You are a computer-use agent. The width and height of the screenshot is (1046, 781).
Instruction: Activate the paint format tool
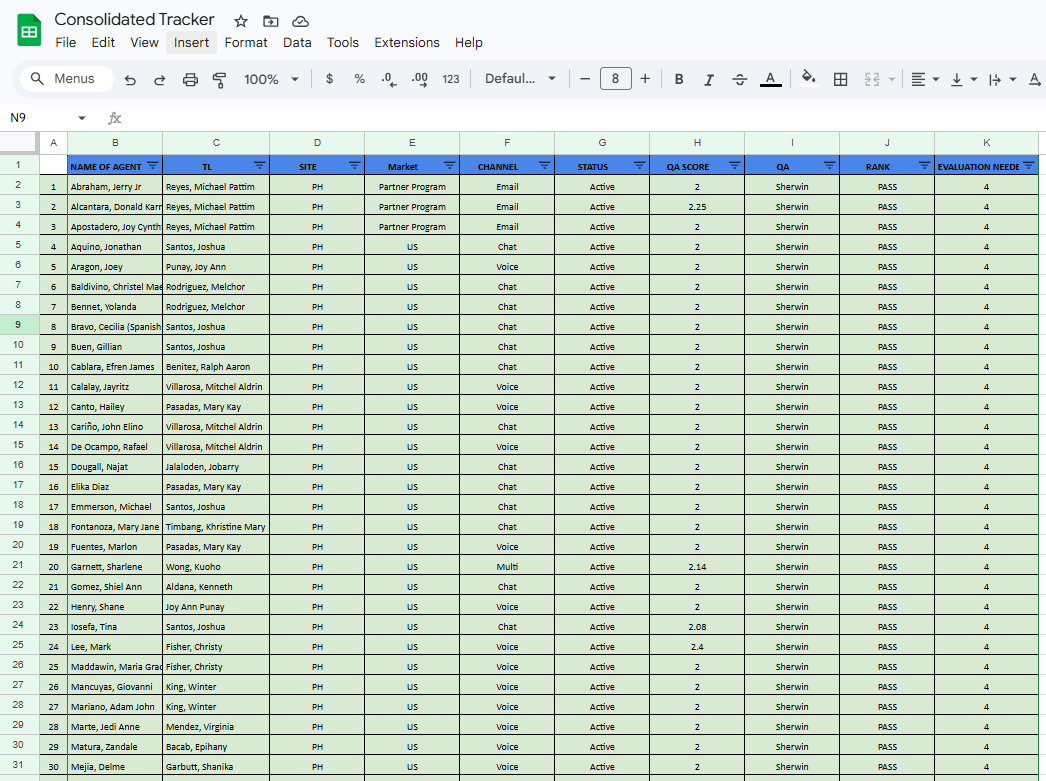click(219, 79)
